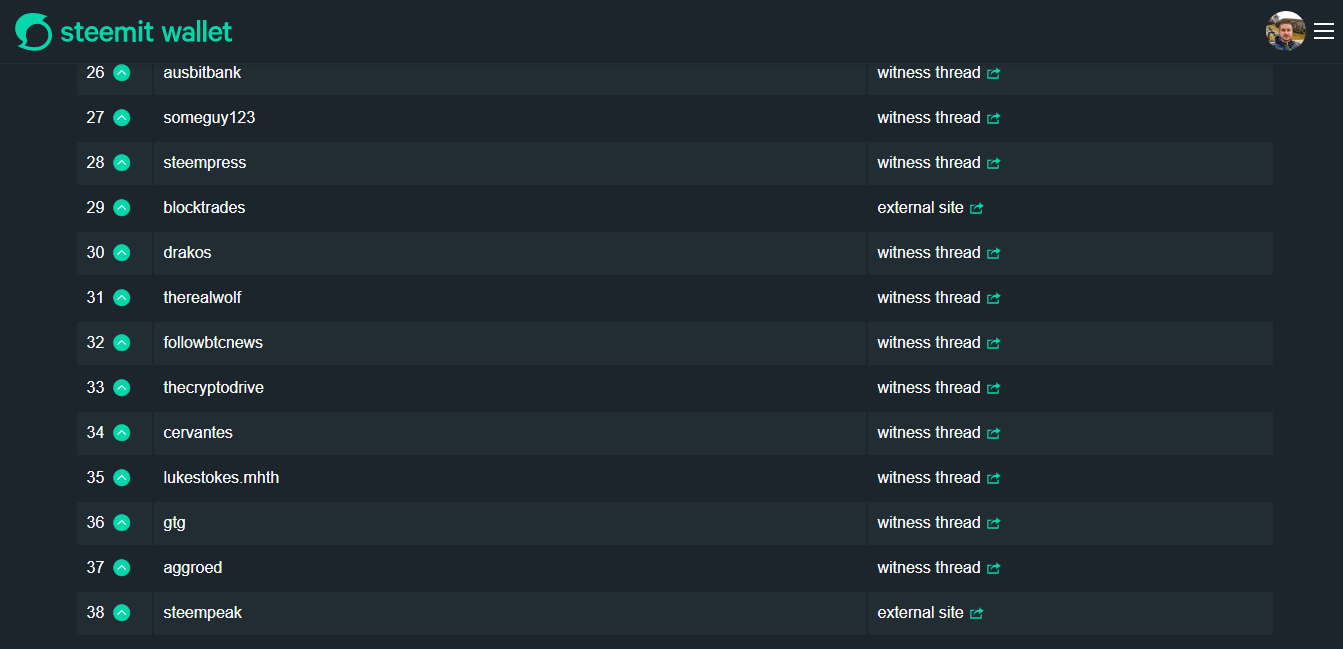1343x649 pixels.
Task: Vote for gtg using upvote circle
Action: coord(122,523)
